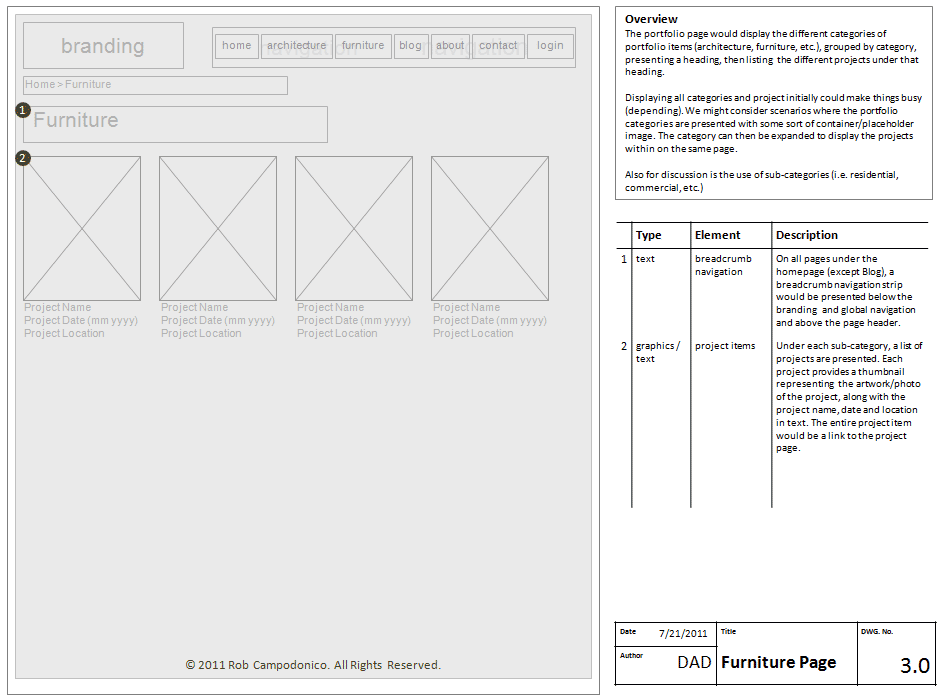Click the breadcrumb navigation element cell

tap(724, 266)
